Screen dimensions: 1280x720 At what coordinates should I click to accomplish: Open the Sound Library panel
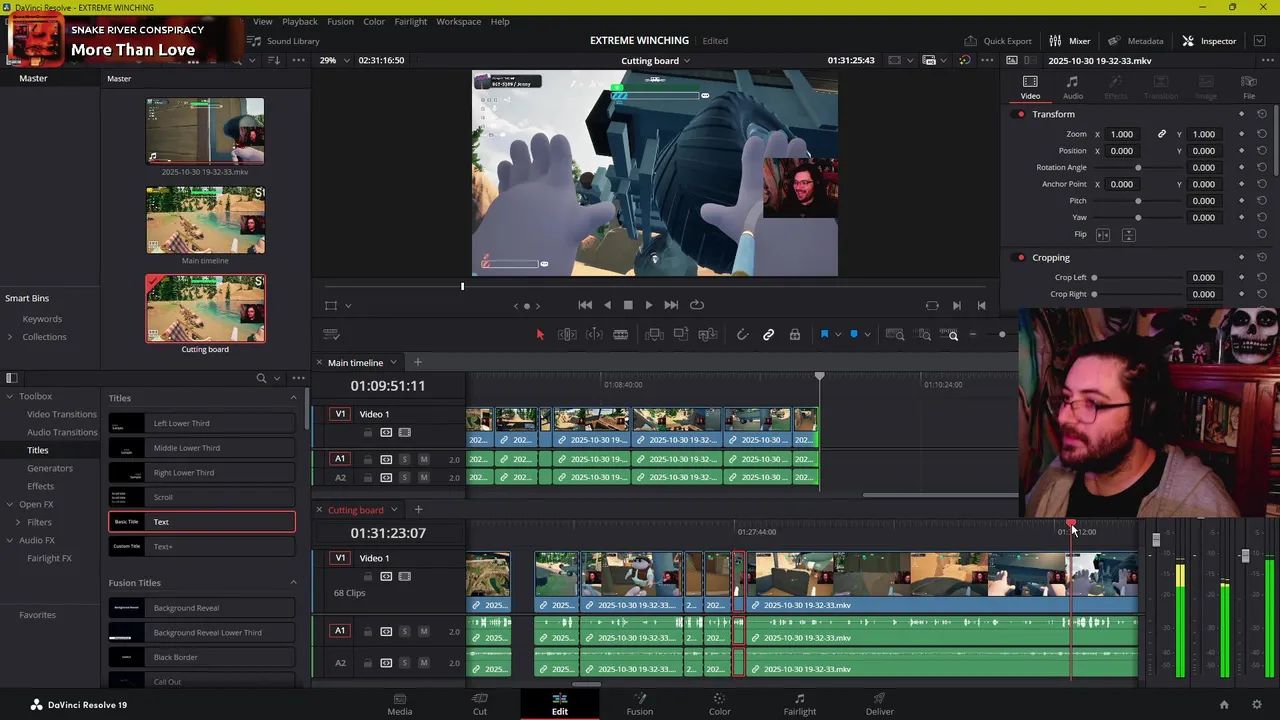click(284, 41)
